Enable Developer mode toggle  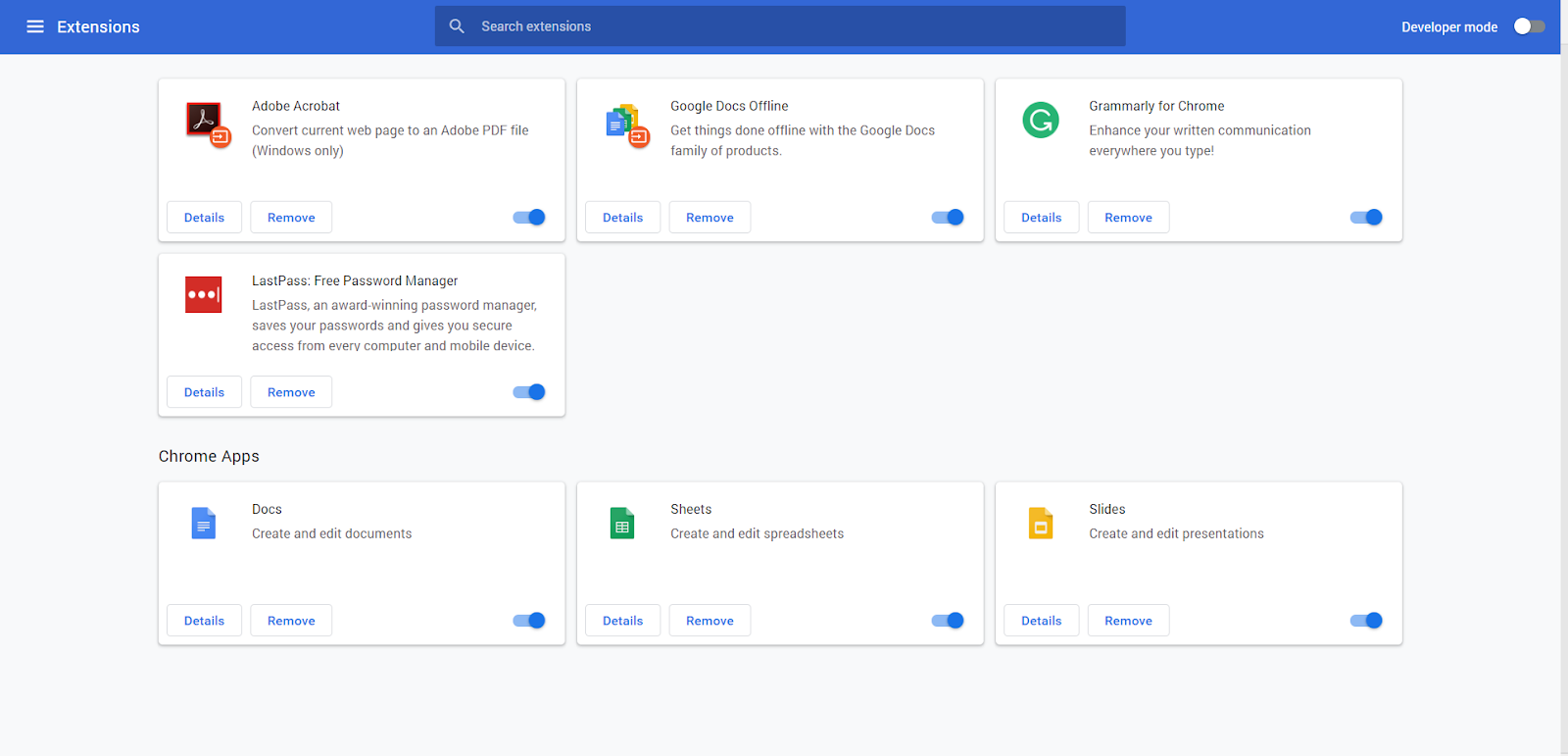(1529, 26)
